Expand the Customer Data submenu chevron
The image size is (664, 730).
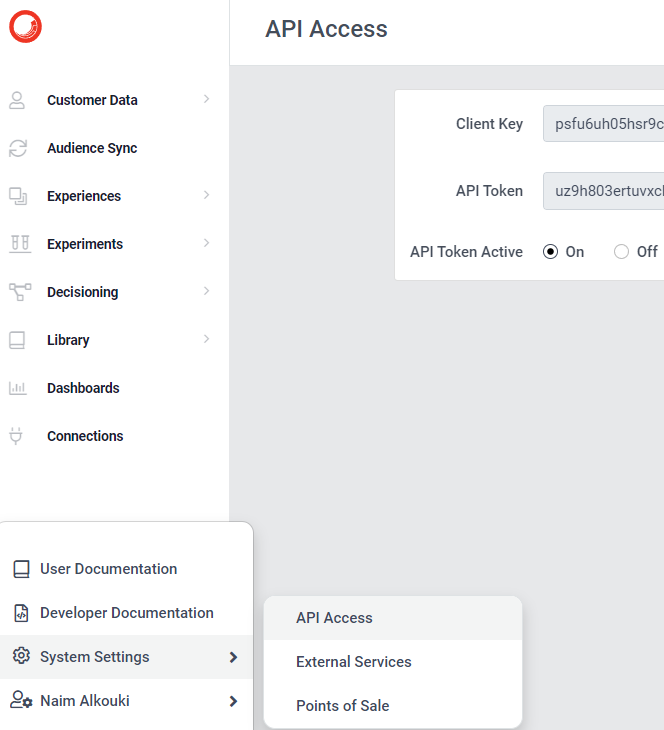206,99
